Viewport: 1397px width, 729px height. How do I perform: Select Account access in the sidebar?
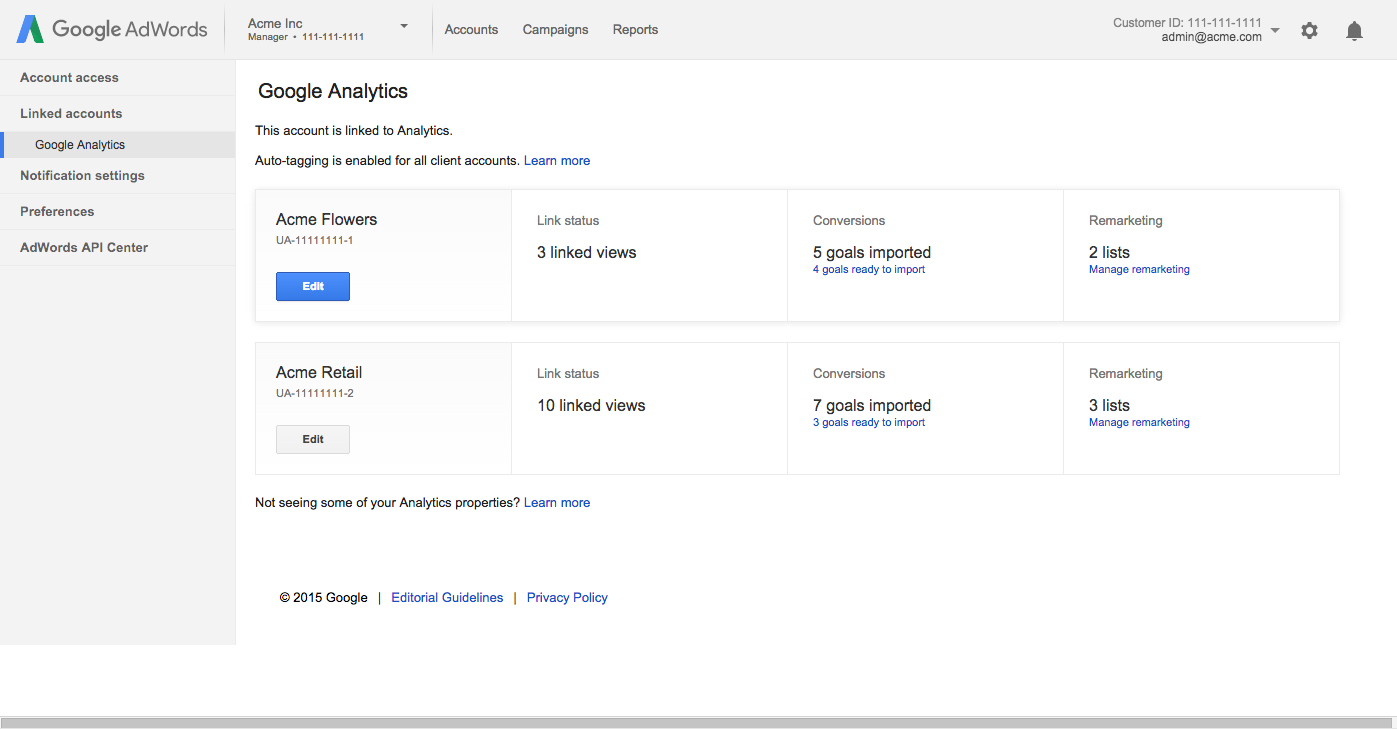pos(118,78)
